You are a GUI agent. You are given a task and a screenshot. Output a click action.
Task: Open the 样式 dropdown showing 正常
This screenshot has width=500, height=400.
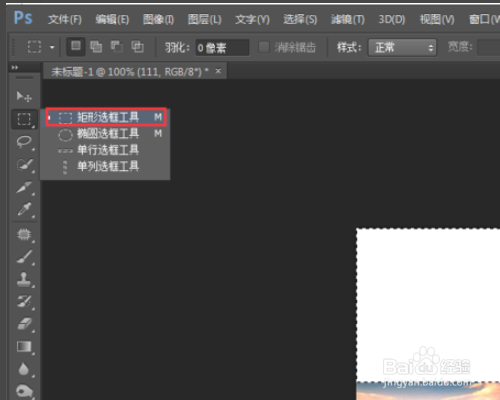402,48
